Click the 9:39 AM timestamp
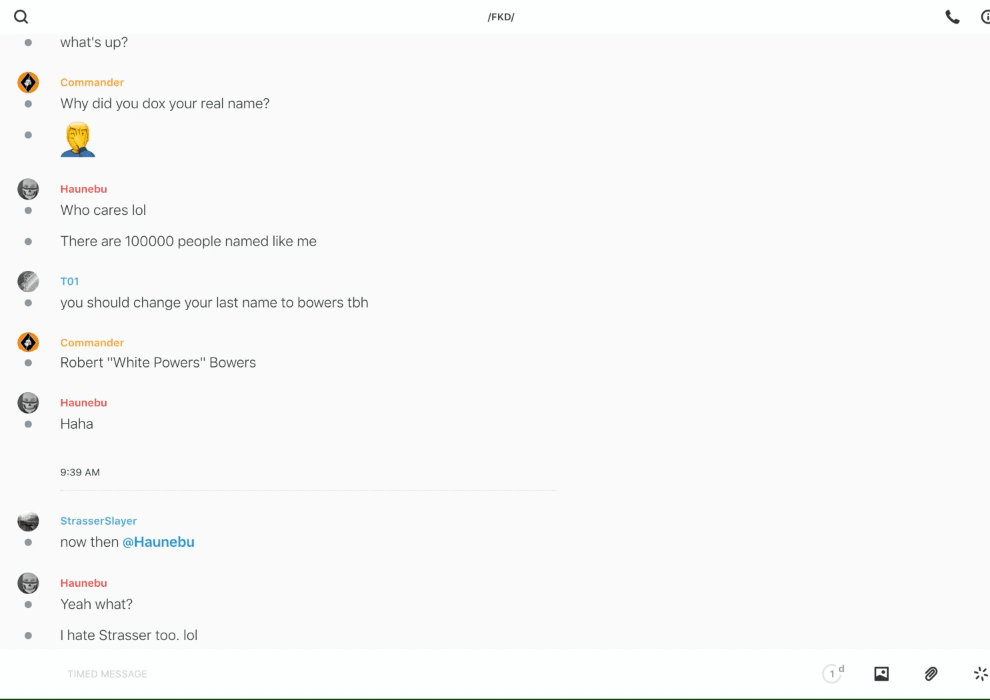This screenshot has height=700, width=990. [80, 472]
